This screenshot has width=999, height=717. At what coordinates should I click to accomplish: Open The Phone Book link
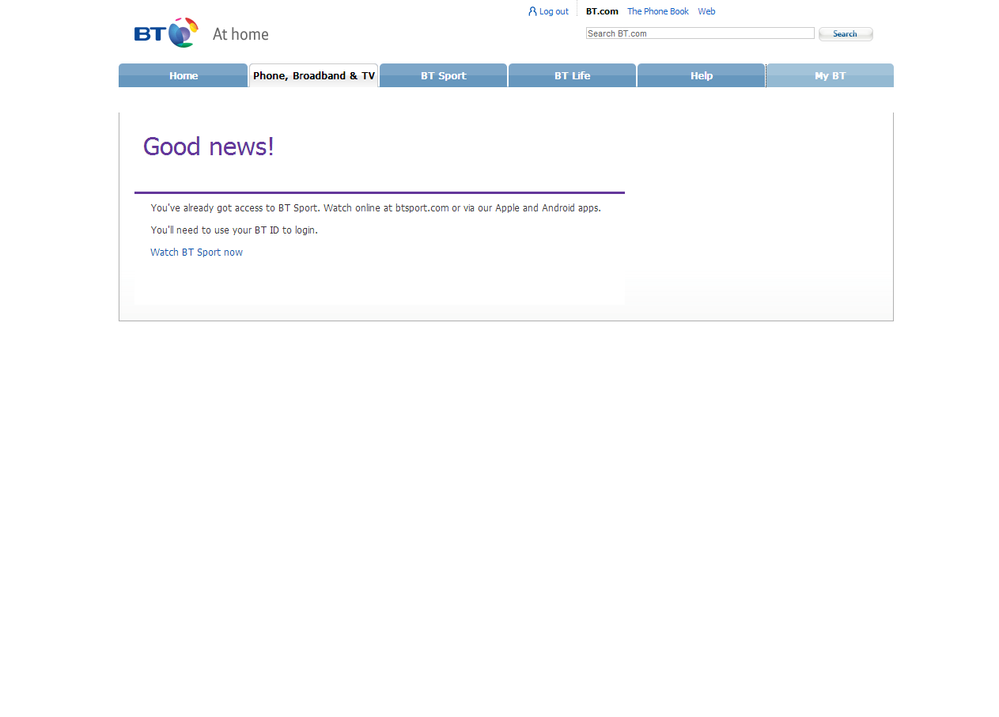pyautogui.click(x=658, y=11)
